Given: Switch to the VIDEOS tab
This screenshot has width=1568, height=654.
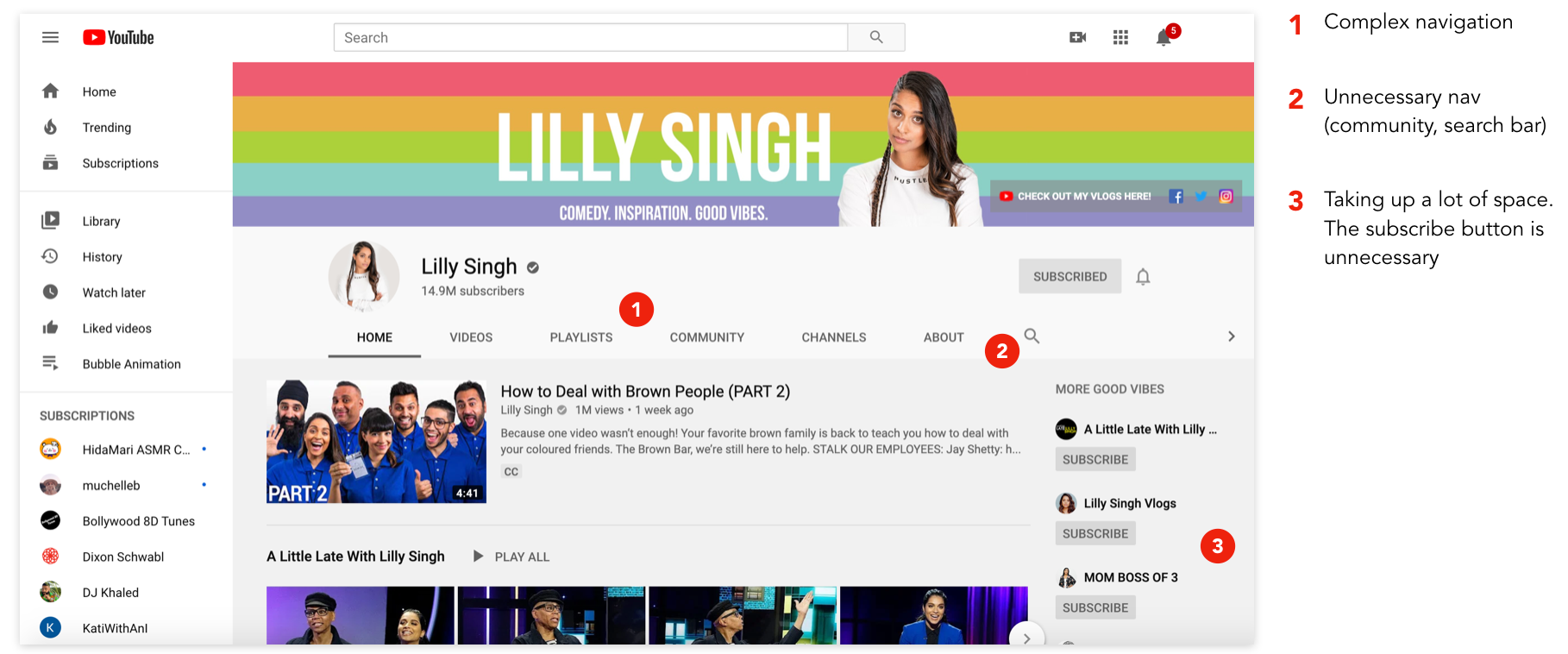Looking at the screenshot, I should [471, 337].
